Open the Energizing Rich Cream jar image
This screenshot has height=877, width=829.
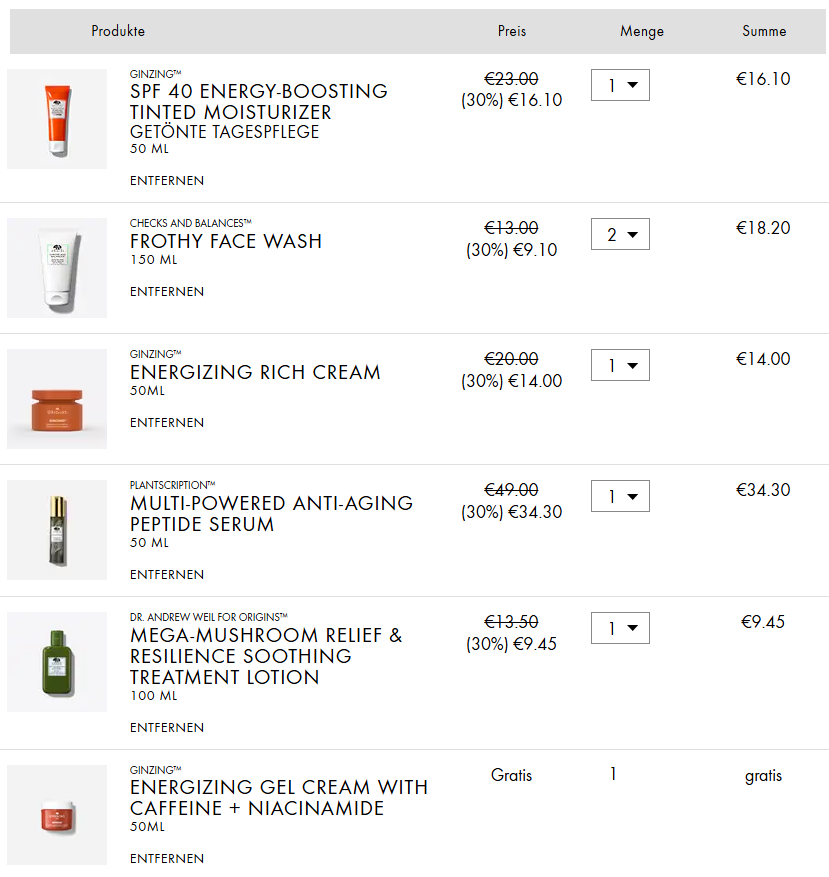click(x=57, y=399)
